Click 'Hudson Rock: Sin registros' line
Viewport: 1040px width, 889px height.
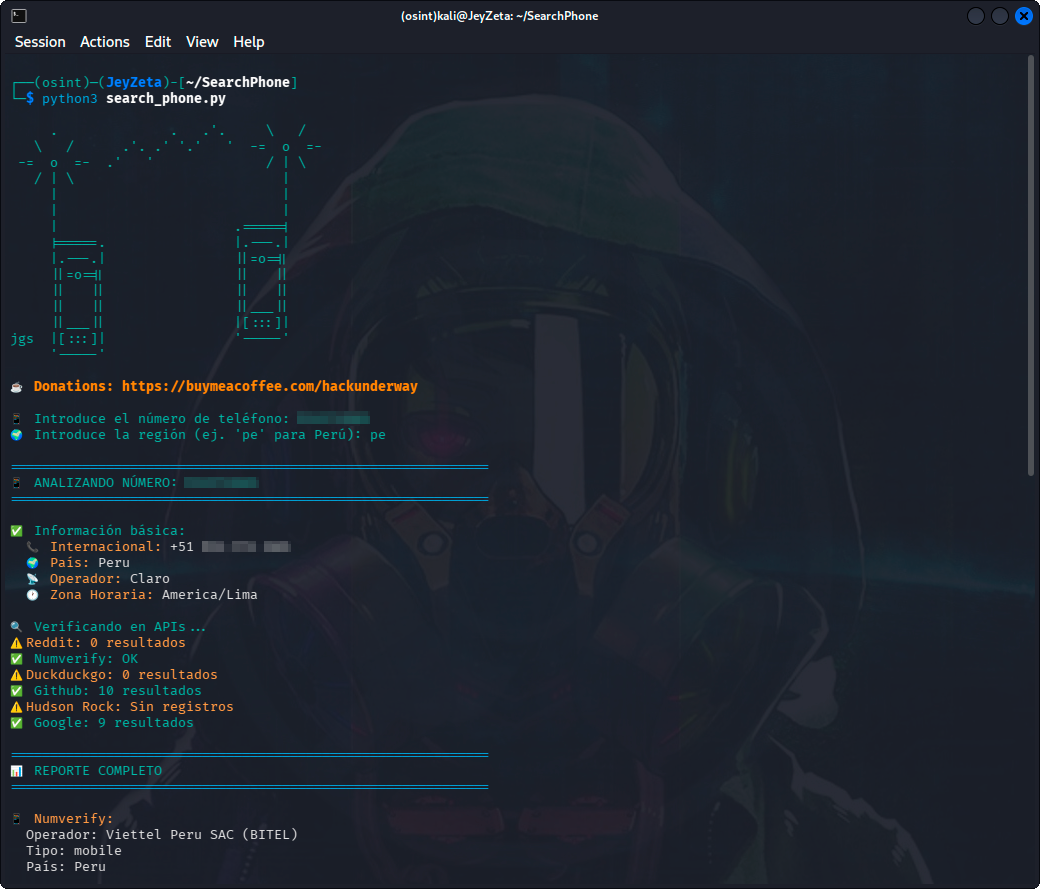tap(129, 707)
